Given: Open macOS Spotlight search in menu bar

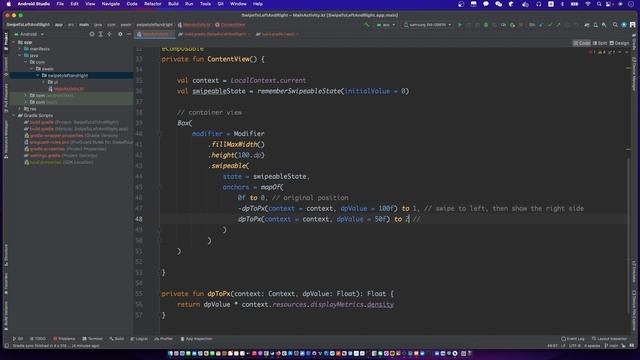Looking at the screenshot, I should 599,4.
